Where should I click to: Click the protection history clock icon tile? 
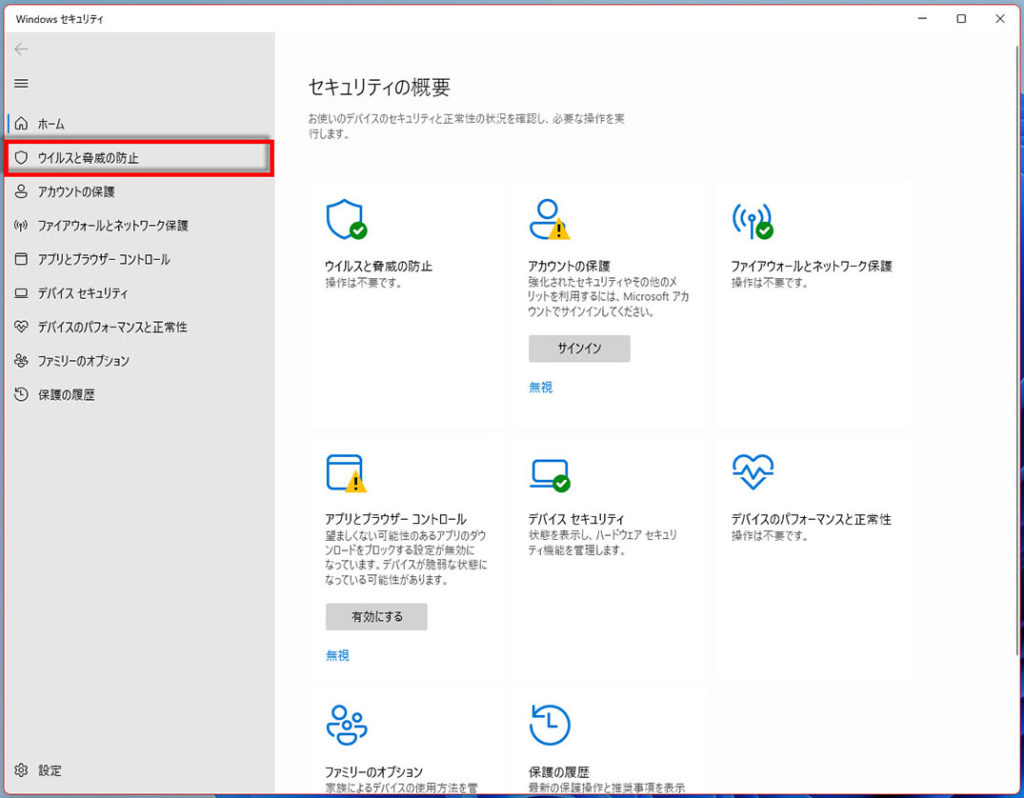(x=549, y=725)
